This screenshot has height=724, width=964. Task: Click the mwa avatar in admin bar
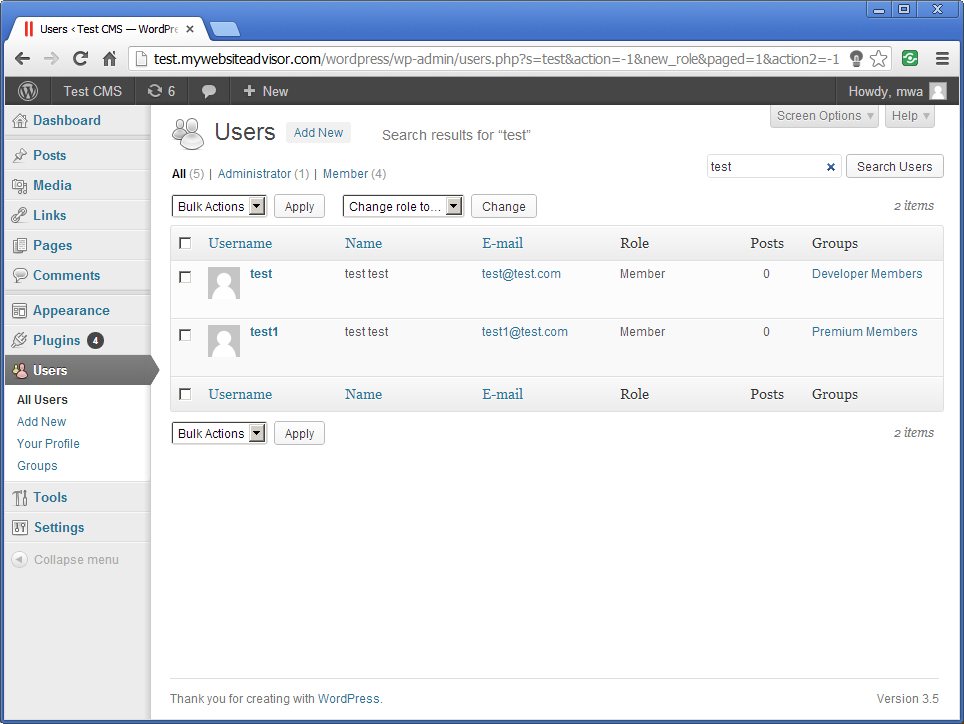(x=938, y=91)
